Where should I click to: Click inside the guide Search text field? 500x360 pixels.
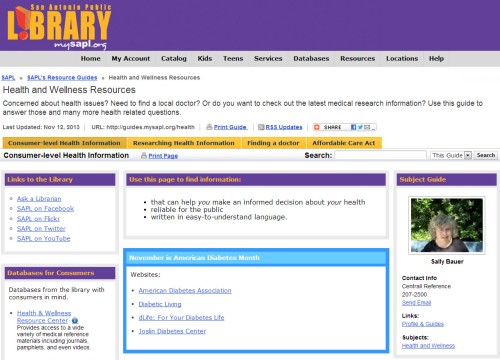380,155
